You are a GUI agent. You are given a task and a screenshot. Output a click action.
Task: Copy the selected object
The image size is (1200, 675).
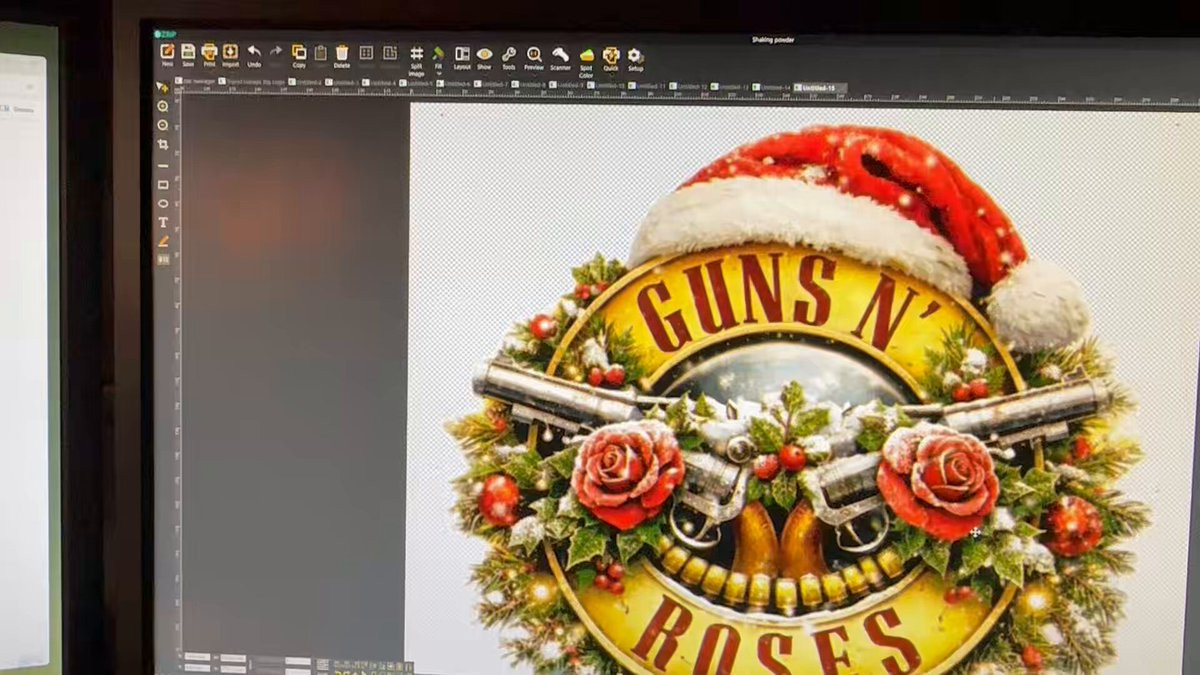pos(299,55)
